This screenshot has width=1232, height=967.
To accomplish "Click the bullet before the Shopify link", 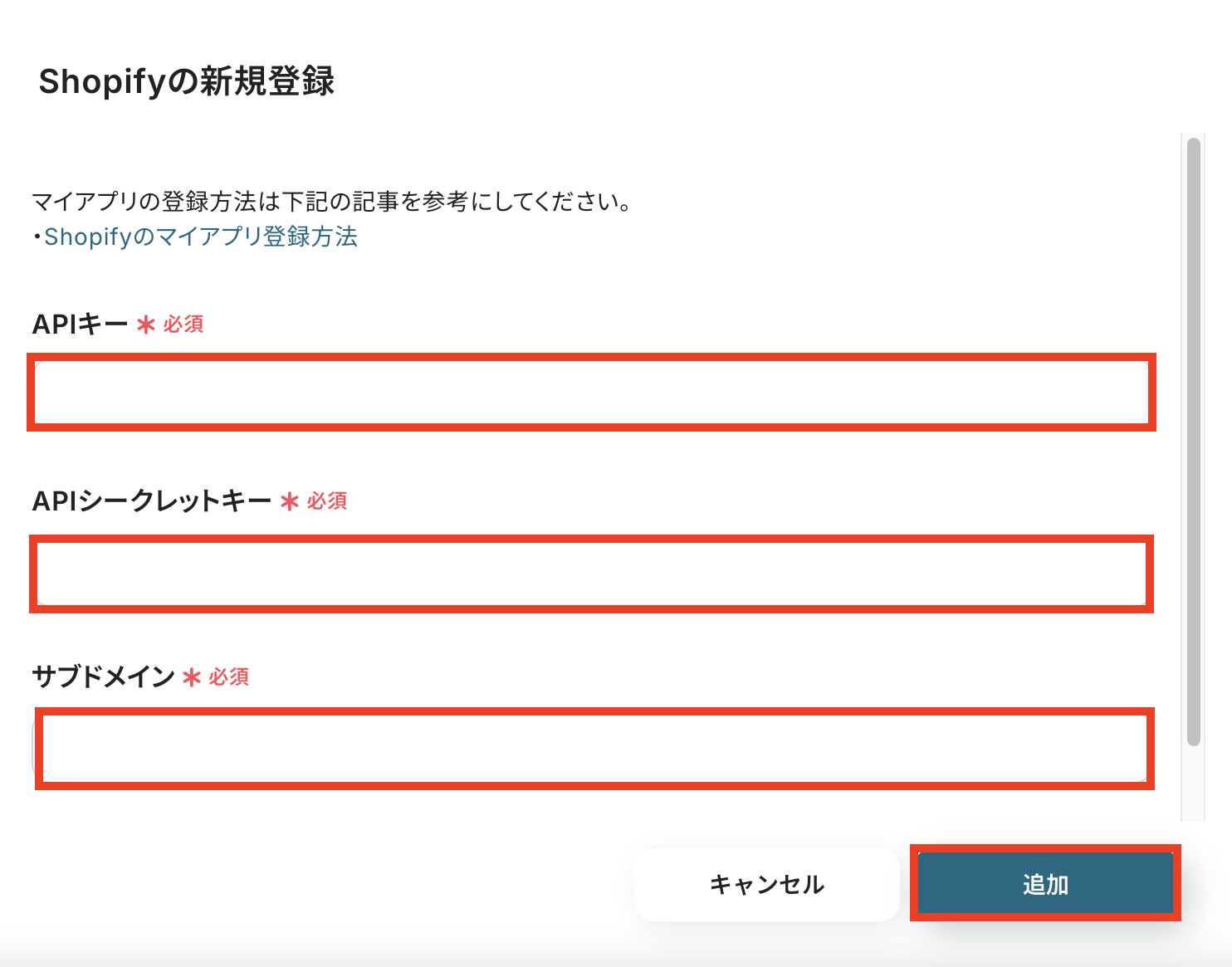I will coord(37,238).
